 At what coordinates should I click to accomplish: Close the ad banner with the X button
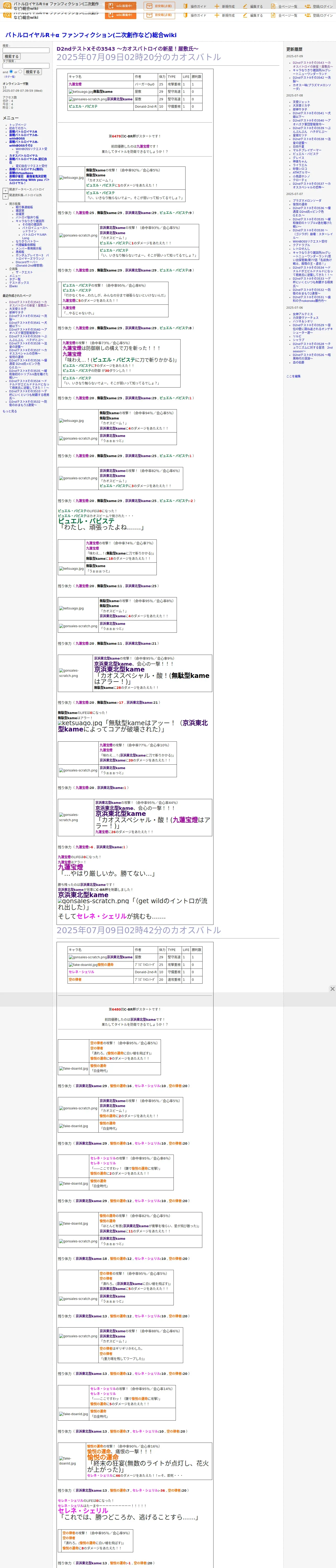coord(332,989)
